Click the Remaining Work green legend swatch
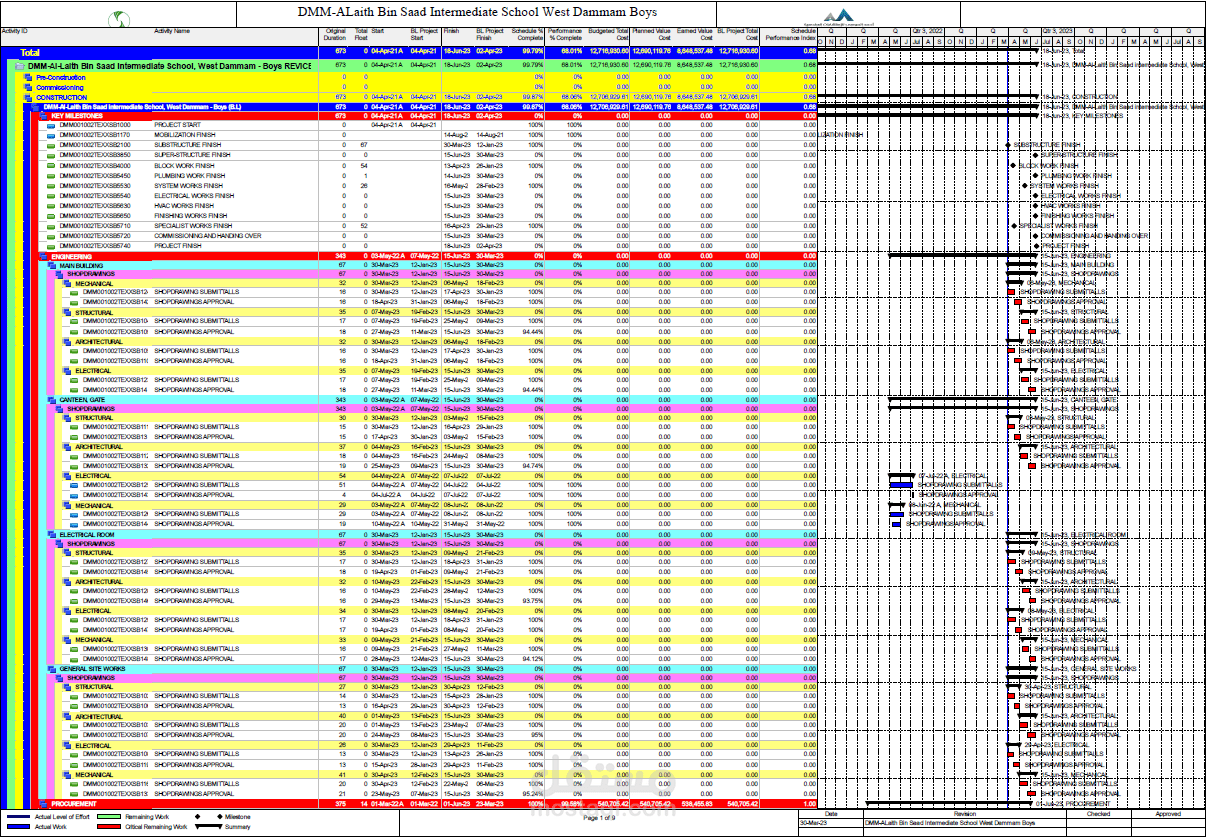 tap(107, 817)
